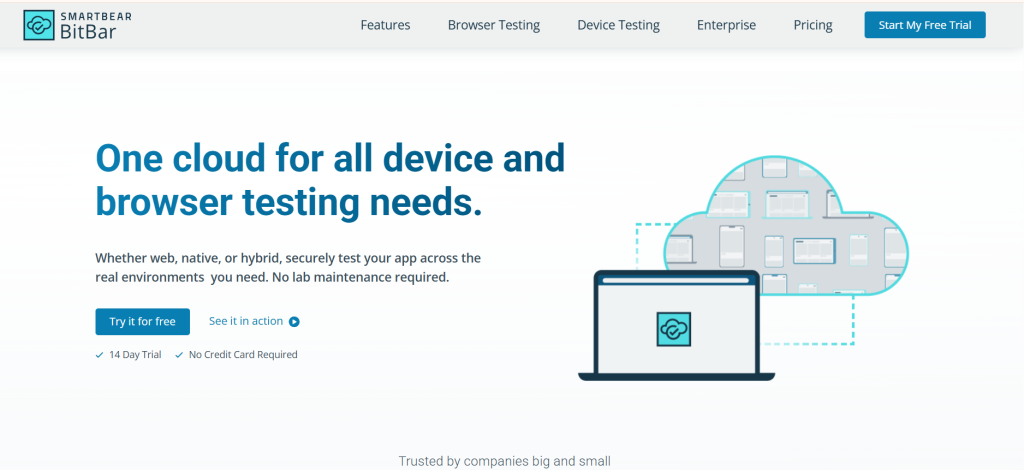Click the 14 Day Trial label

point(134,355)
